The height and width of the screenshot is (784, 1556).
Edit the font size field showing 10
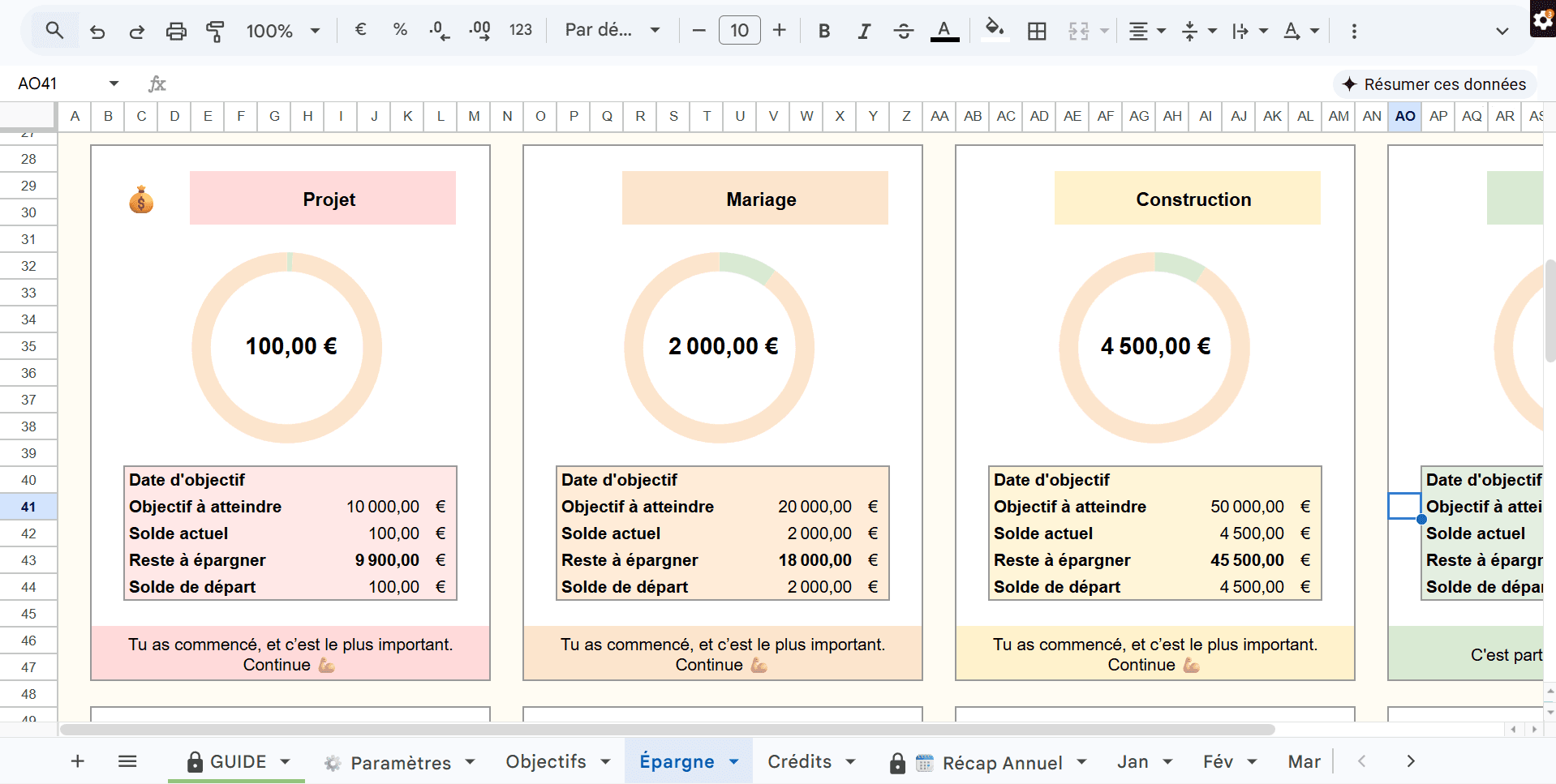click(739, 30)
